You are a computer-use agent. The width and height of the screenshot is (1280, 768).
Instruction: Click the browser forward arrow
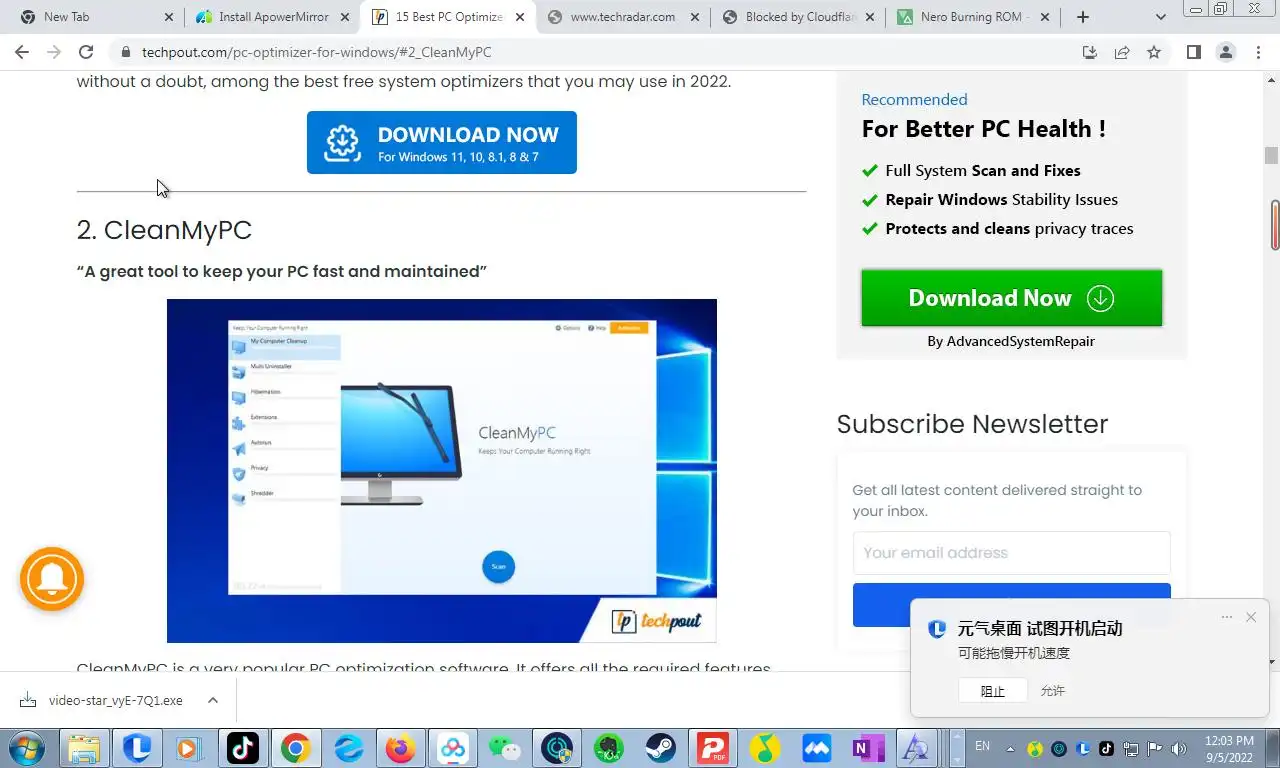coord(54,52)
